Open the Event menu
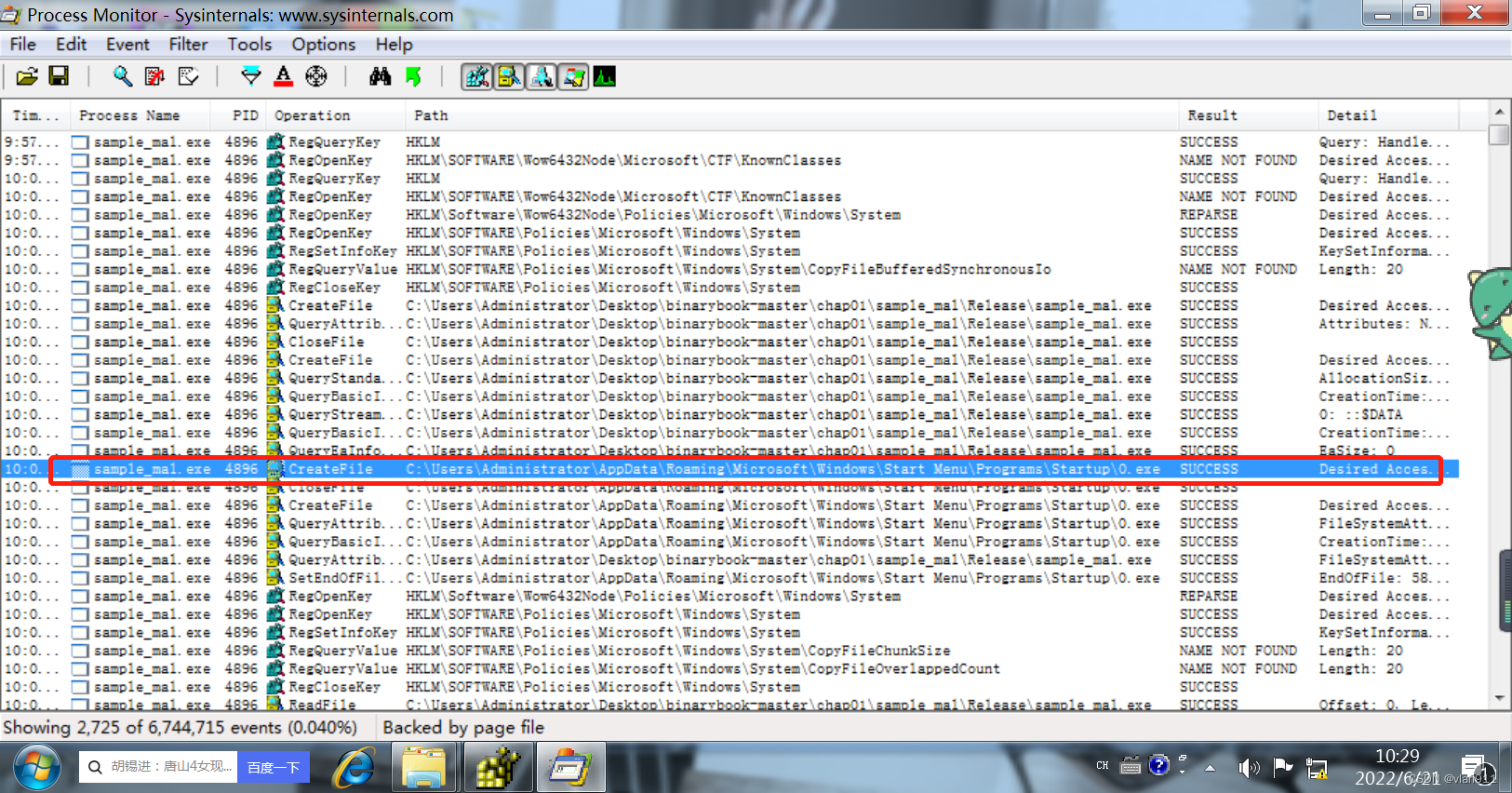 (x=127, y=44)
